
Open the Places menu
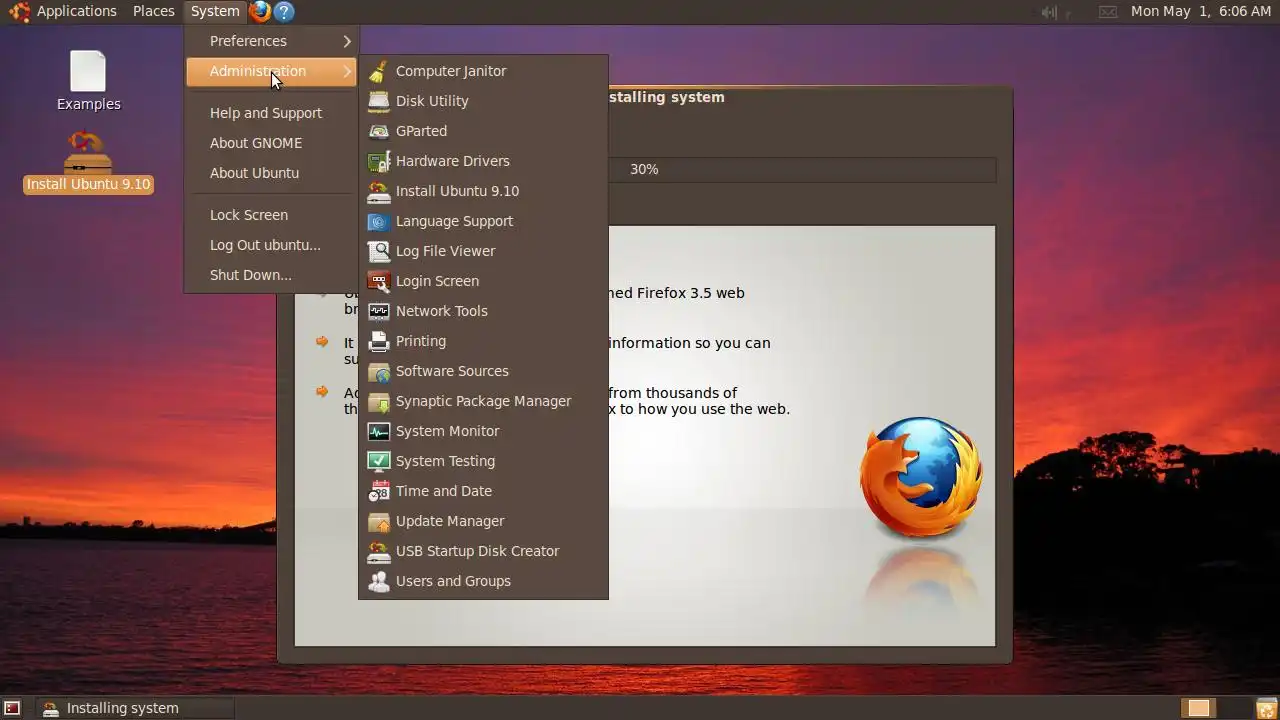click(x=153, y=12)
